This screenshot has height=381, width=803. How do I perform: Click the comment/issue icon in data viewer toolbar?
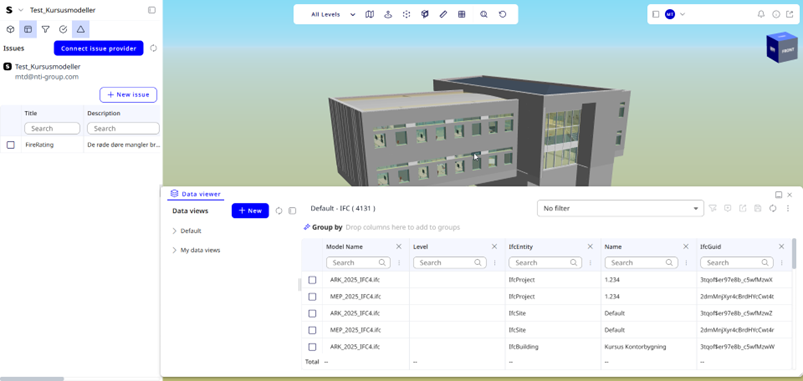727,208
